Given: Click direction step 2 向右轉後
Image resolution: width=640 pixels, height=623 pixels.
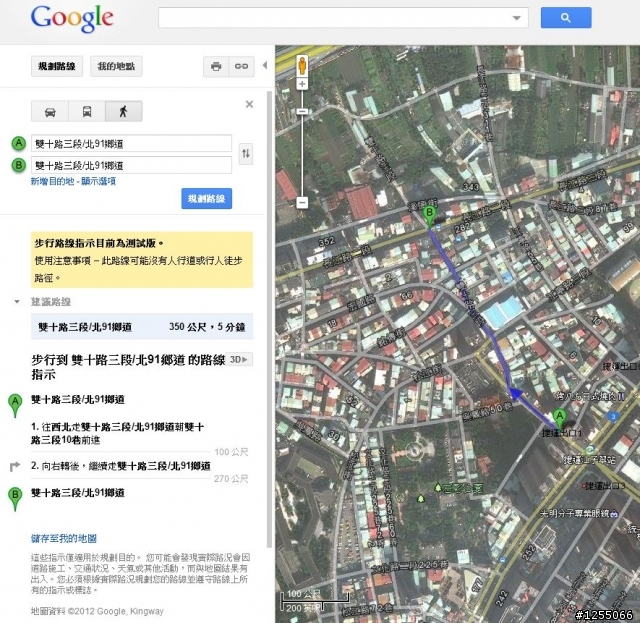Looking at the screenshot, I should pos(121,466).
